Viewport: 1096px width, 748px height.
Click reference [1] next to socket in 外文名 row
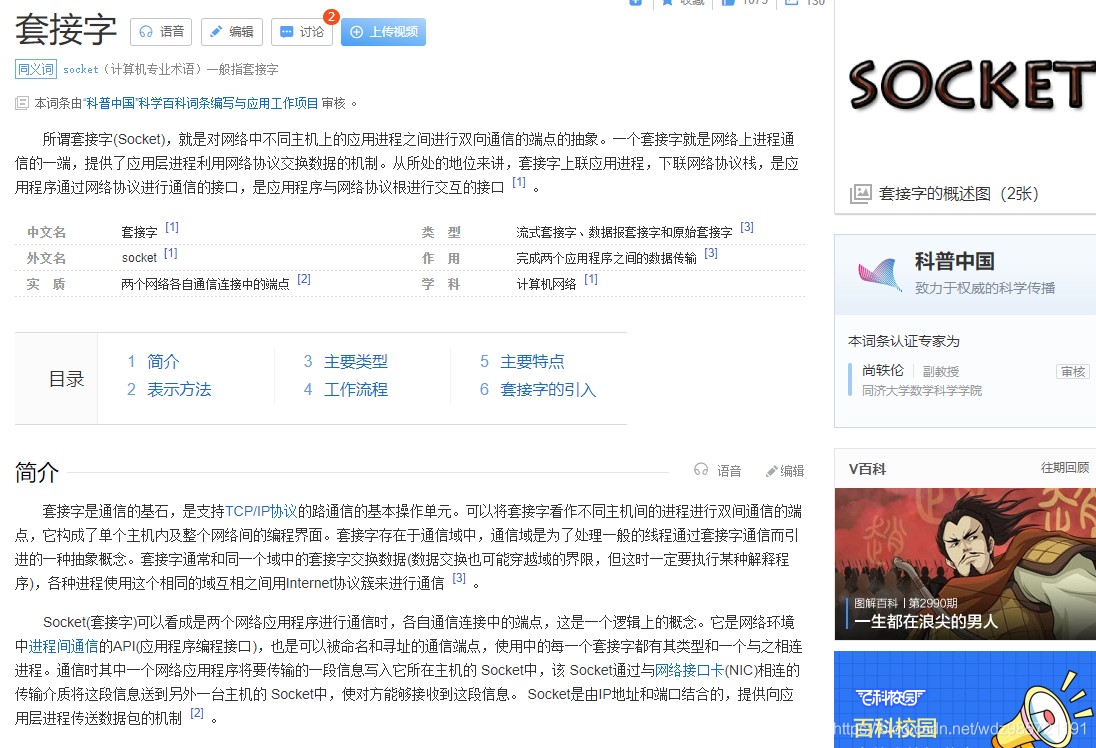point(171,253)
